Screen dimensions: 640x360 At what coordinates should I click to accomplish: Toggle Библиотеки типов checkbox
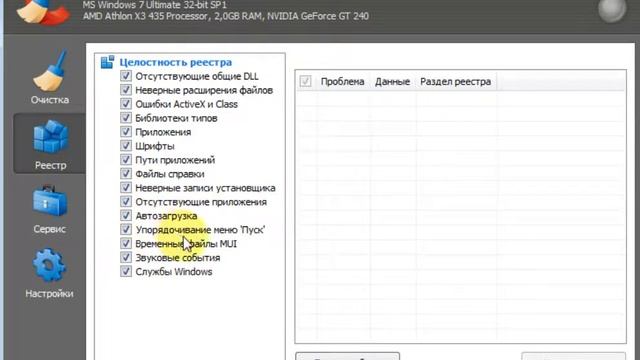coord(126,118)
